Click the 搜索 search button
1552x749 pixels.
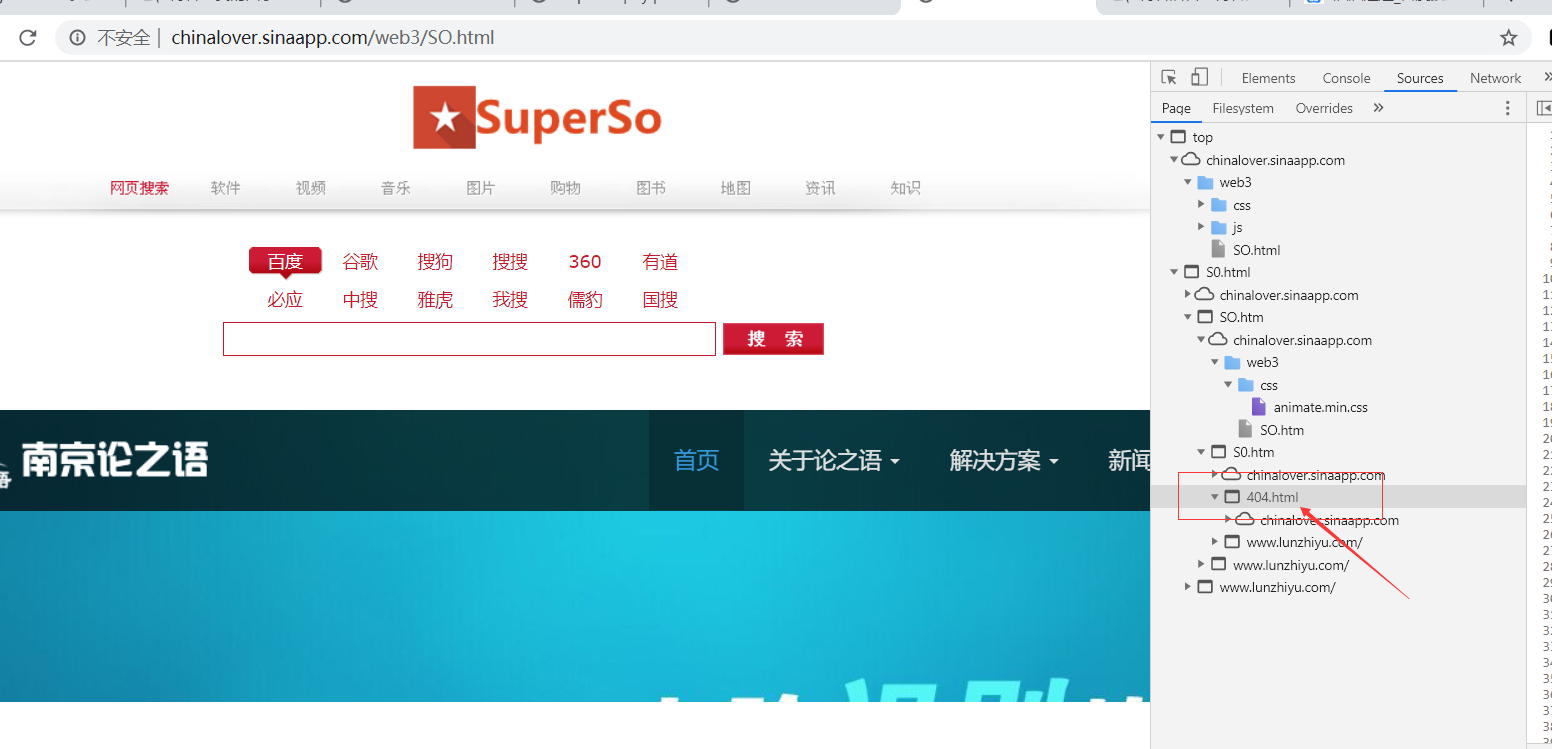click(773, 339)
